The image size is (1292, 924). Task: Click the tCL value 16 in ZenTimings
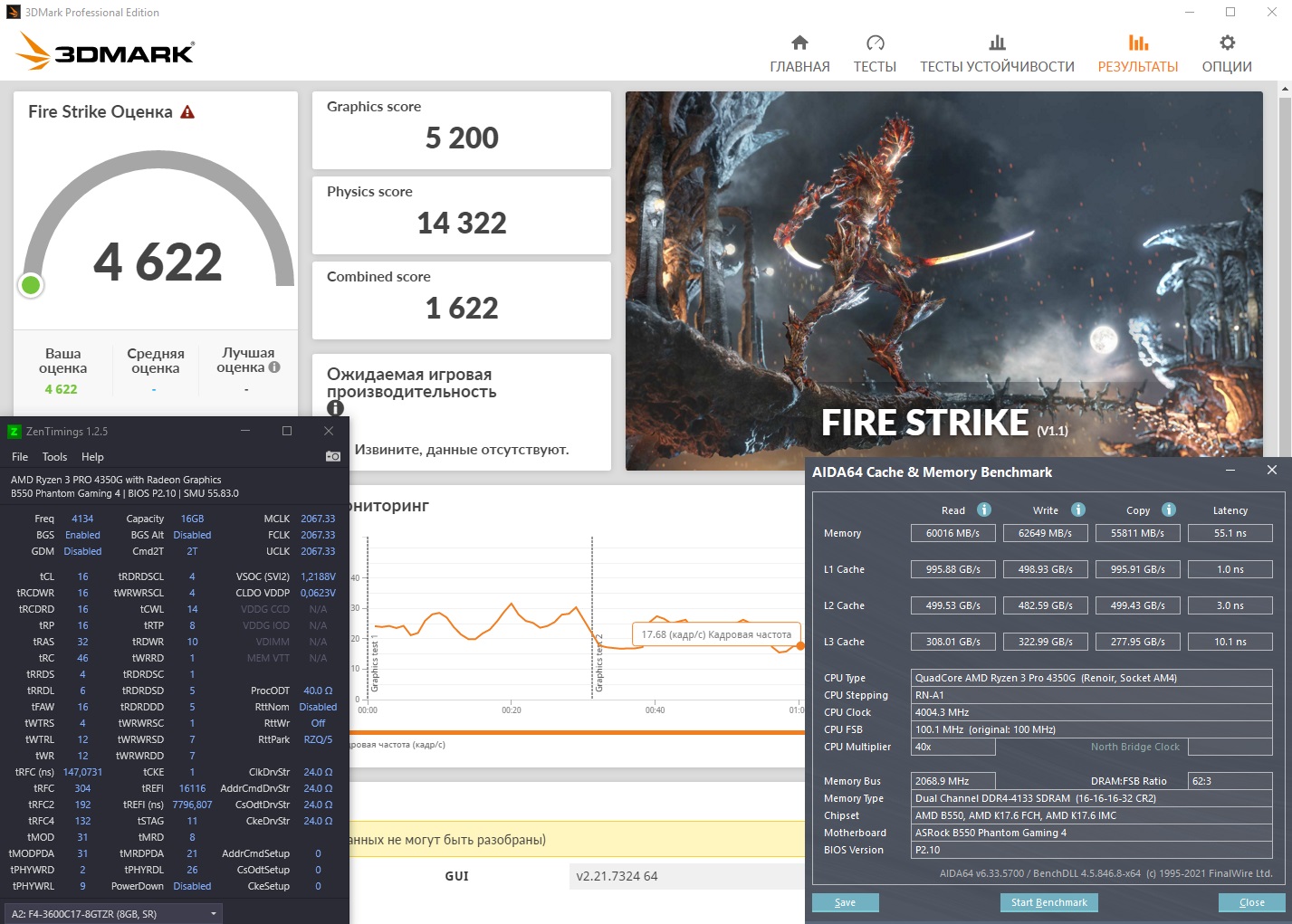[x=82, y=576]
